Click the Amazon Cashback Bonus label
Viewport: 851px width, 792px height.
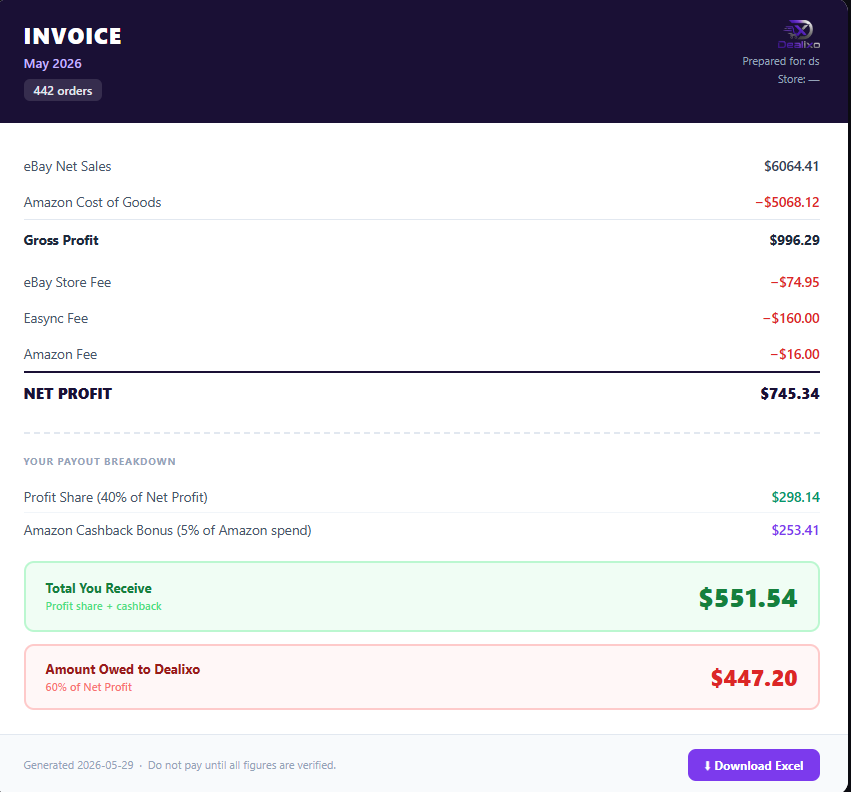(168, 530)
